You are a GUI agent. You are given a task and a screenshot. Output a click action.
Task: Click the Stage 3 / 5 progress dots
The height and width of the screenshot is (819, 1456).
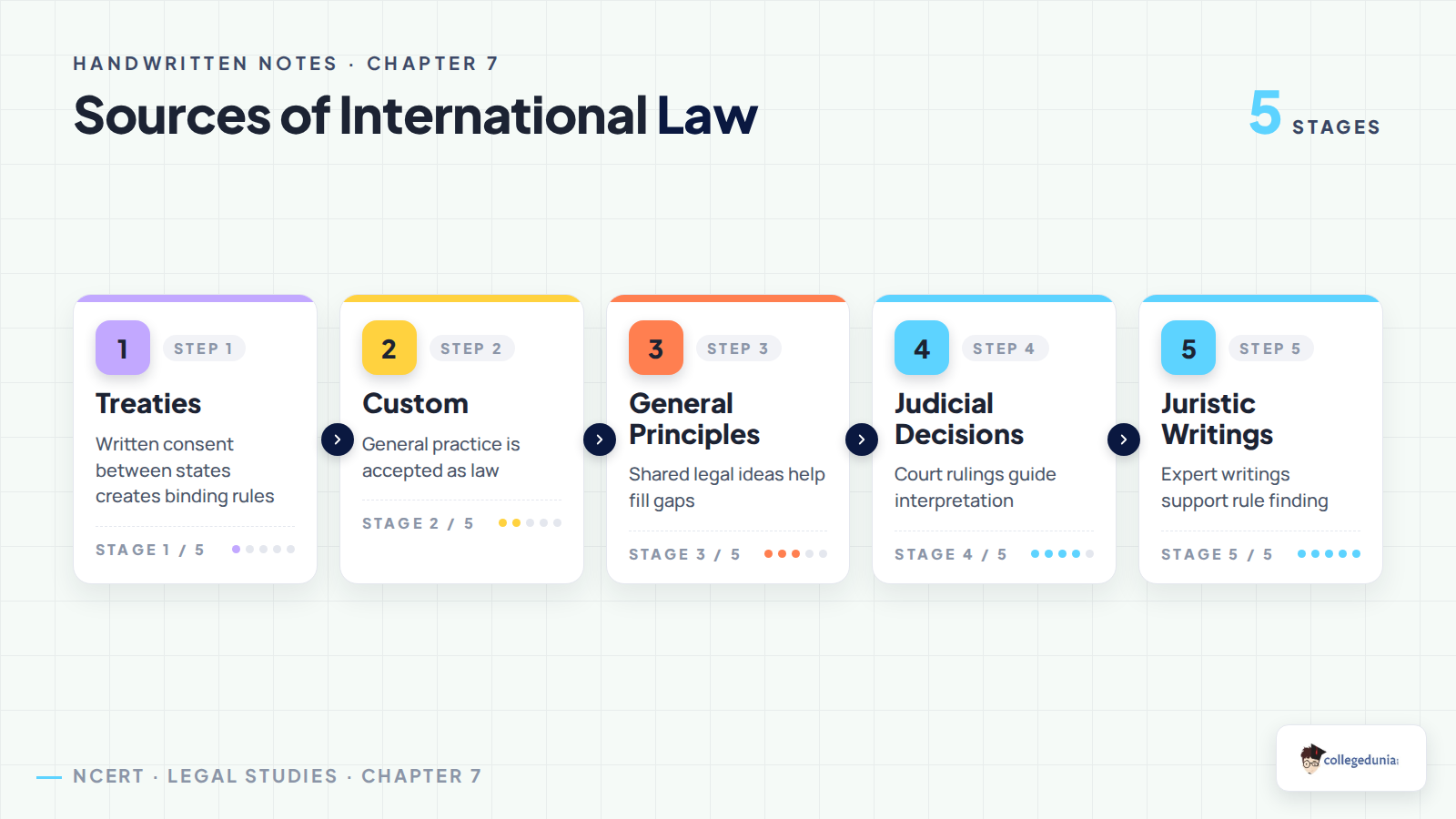[x=796, y=554]
